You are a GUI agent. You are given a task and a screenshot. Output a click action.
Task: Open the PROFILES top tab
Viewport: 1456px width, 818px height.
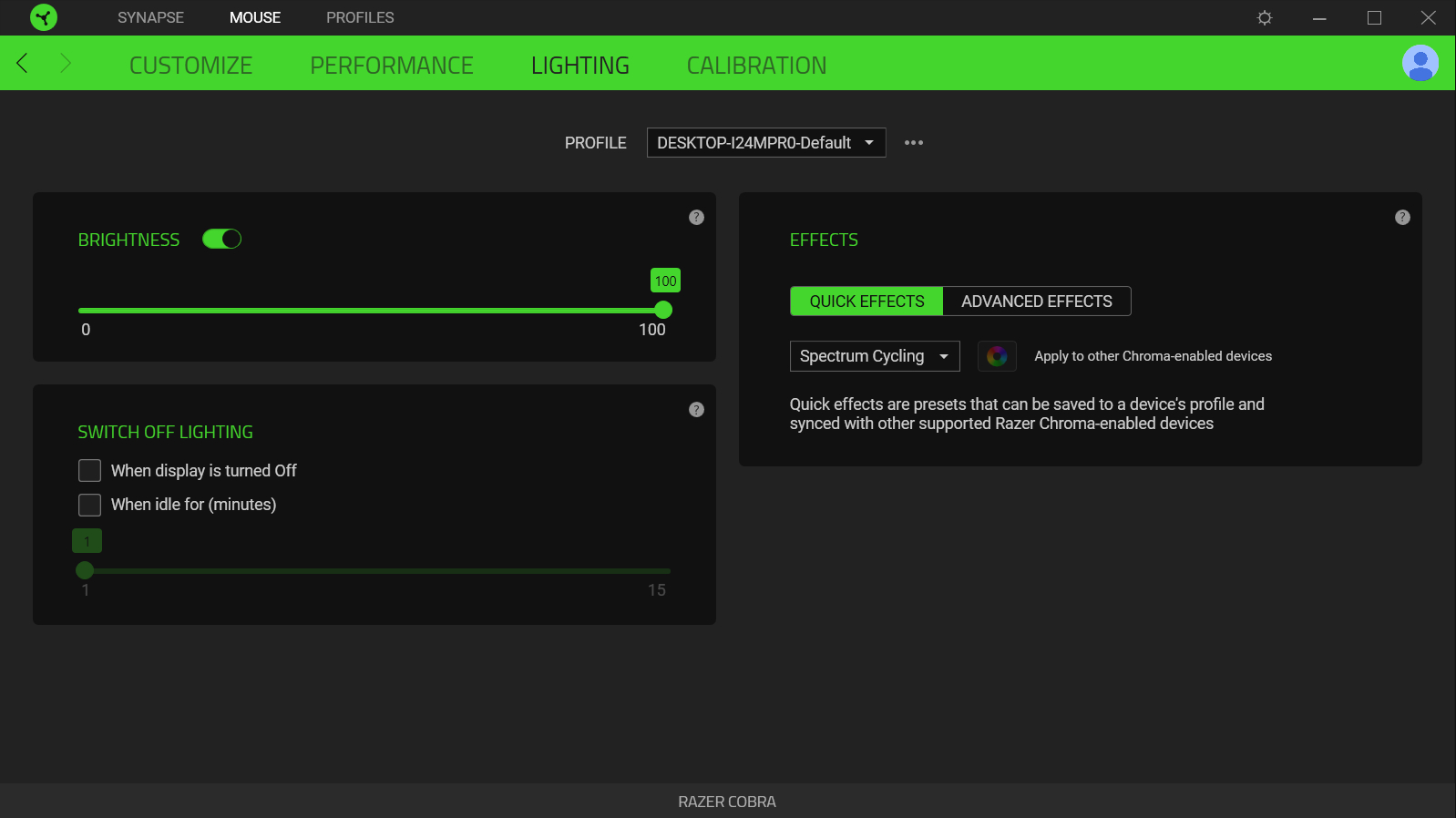360,17
